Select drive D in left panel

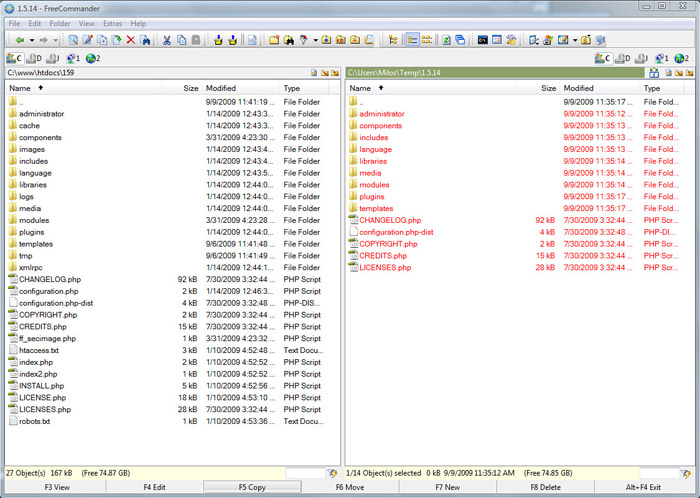34,58
